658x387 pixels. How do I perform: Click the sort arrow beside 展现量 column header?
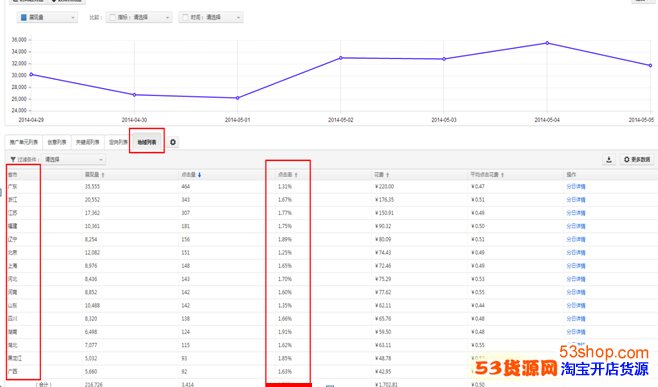click(x=103, y=175)
